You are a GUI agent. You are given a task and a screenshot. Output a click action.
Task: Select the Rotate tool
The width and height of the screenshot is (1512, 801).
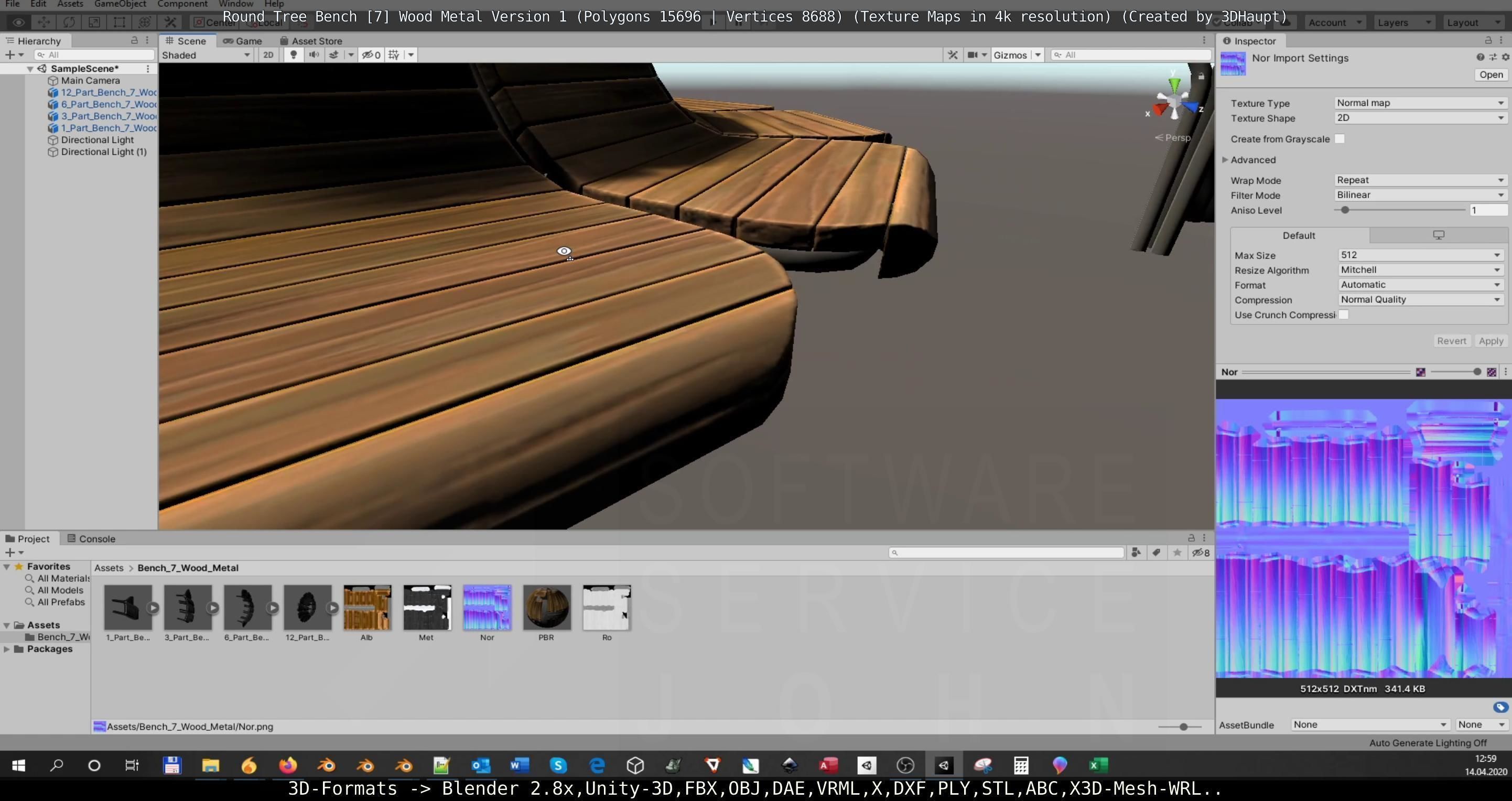(69, 23)
